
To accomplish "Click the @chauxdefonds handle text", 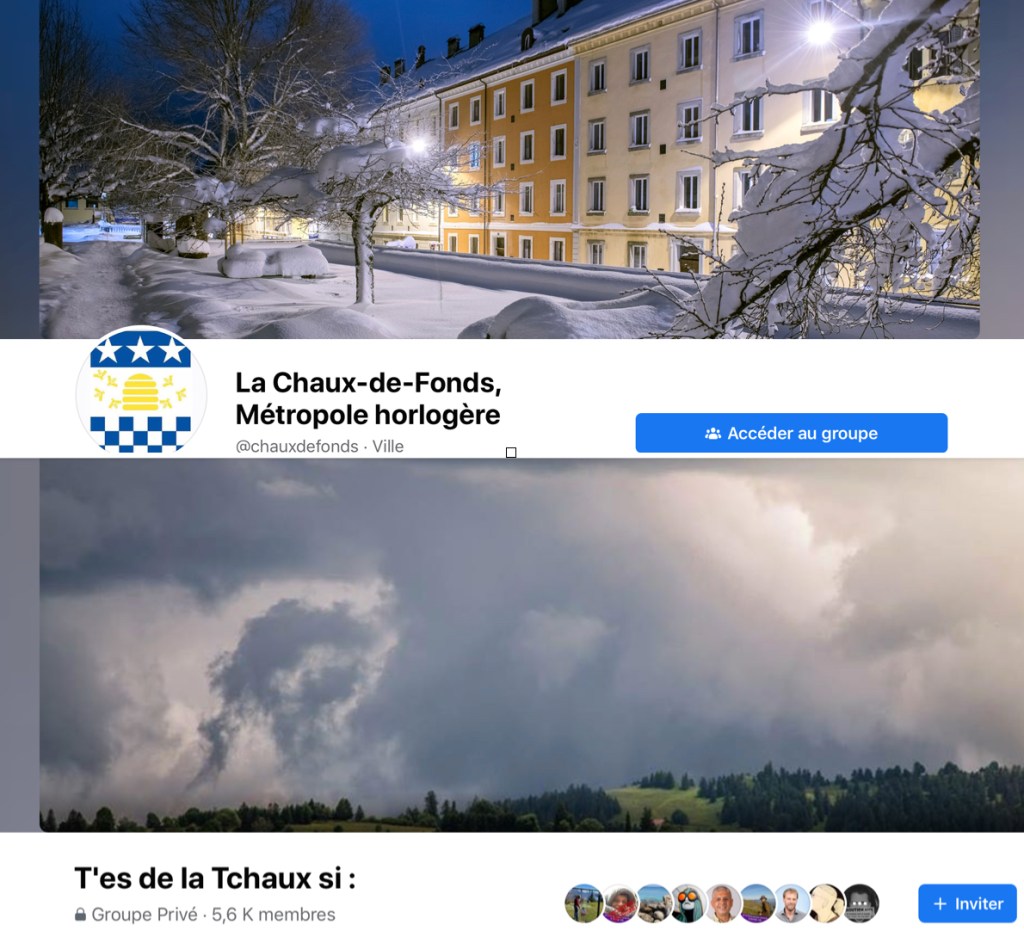I will [296, 447].
